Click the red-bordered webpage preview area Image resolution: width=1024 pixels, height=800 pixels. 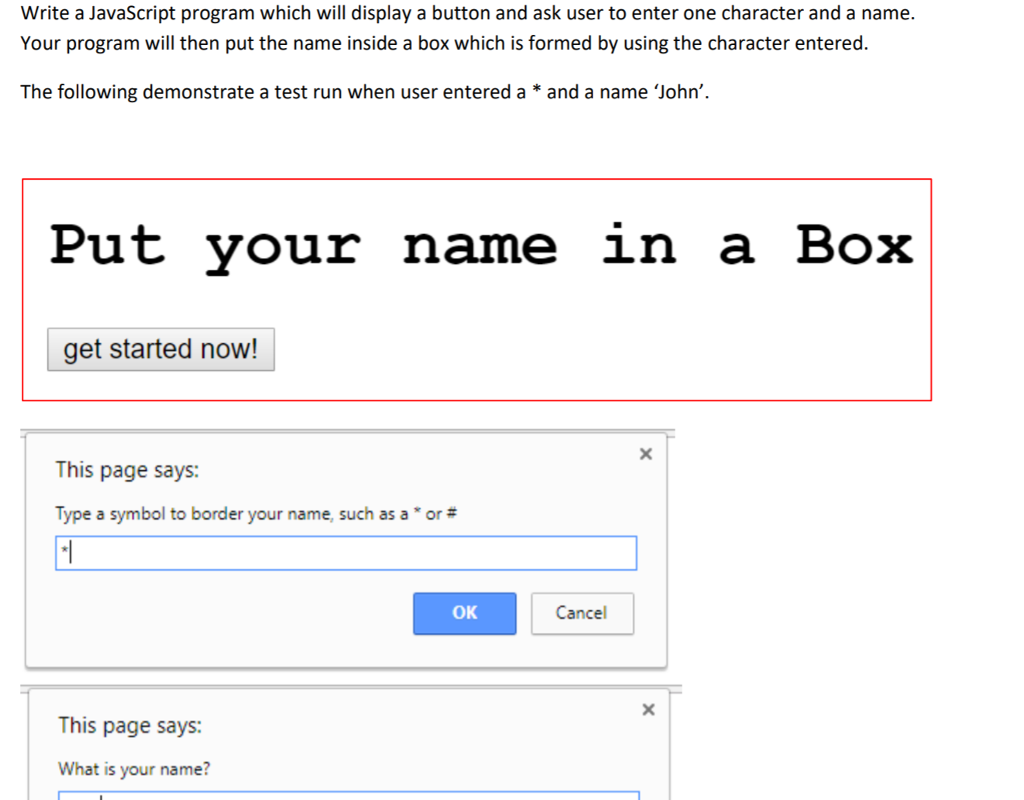click(476, 289)
